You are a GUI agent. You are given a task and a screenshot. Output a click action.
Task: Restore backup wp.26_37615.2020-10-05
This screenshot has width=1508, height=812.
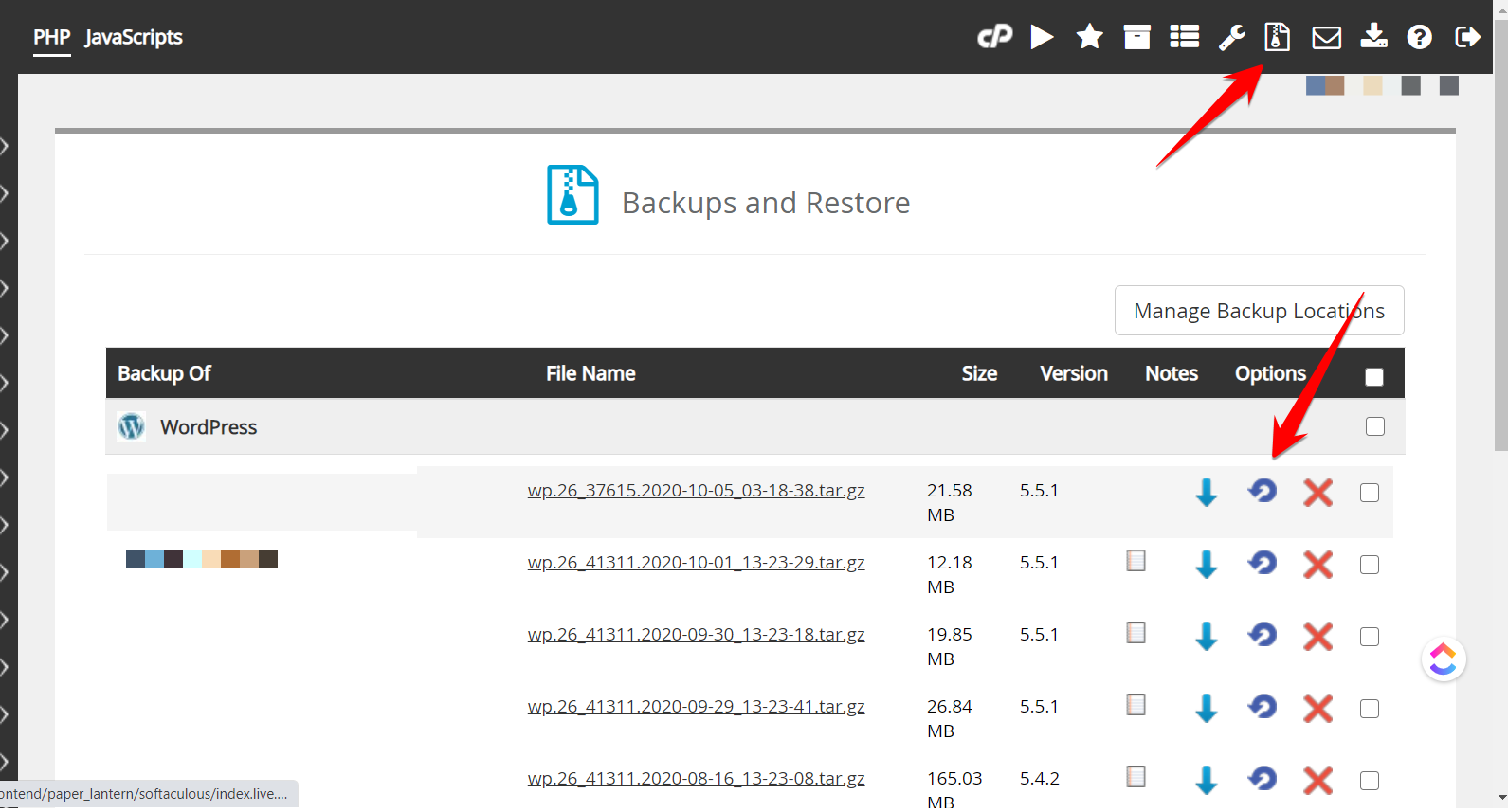(1262, 491)
